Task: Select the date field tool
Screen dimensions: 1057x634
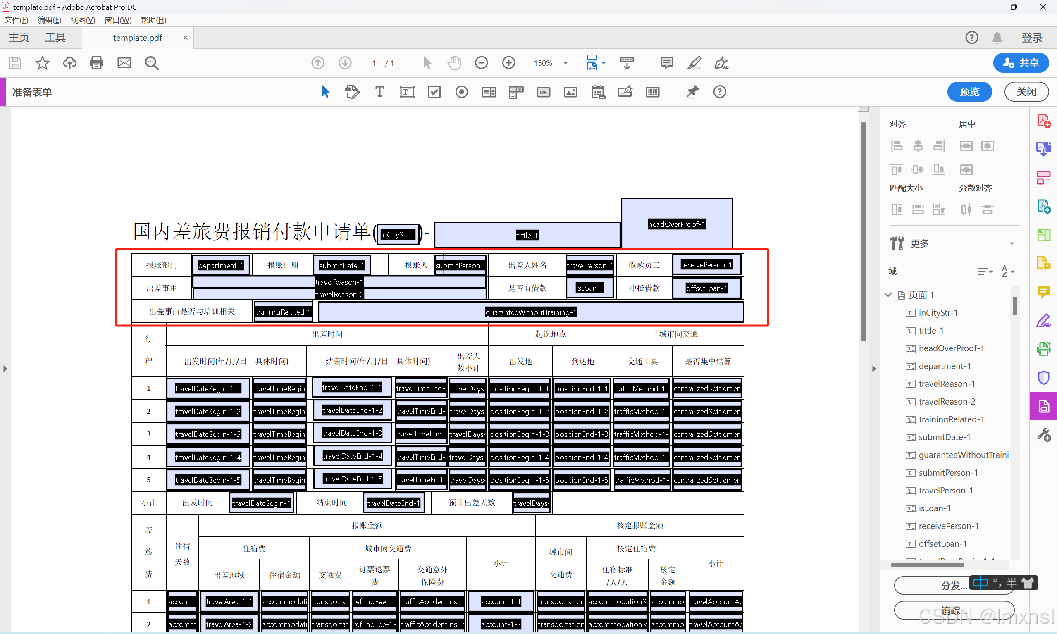Action: click(598, 92)
